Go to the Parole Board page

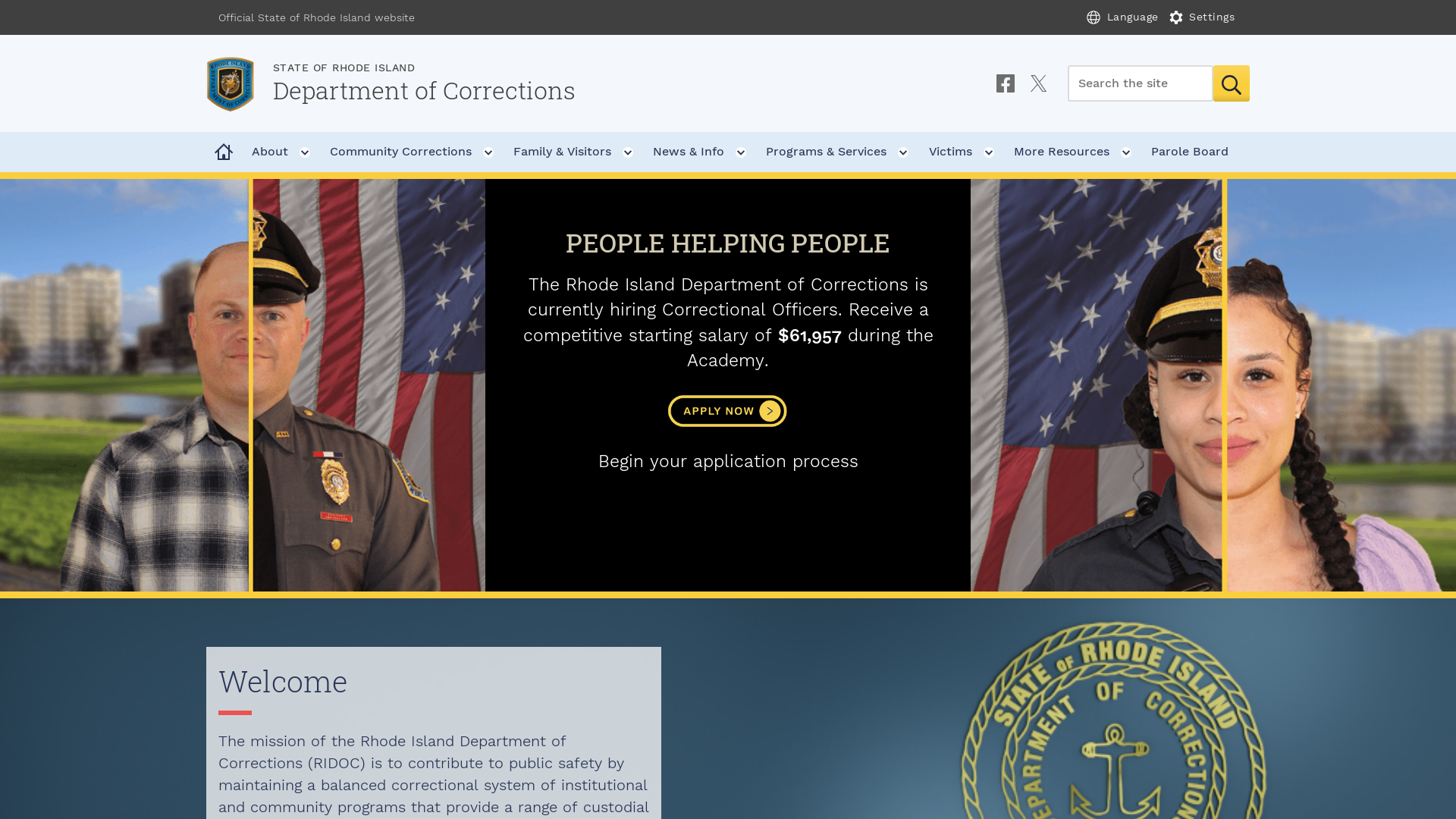pos(1190,152)
